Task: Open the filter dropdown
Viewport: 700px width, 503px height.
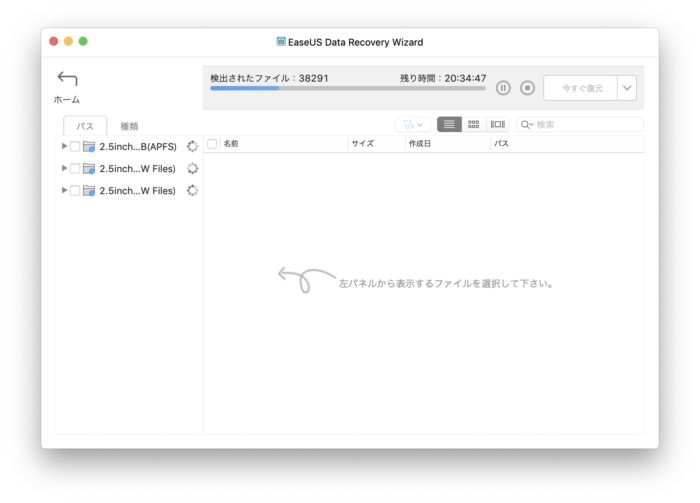Action: coord(413,125)
